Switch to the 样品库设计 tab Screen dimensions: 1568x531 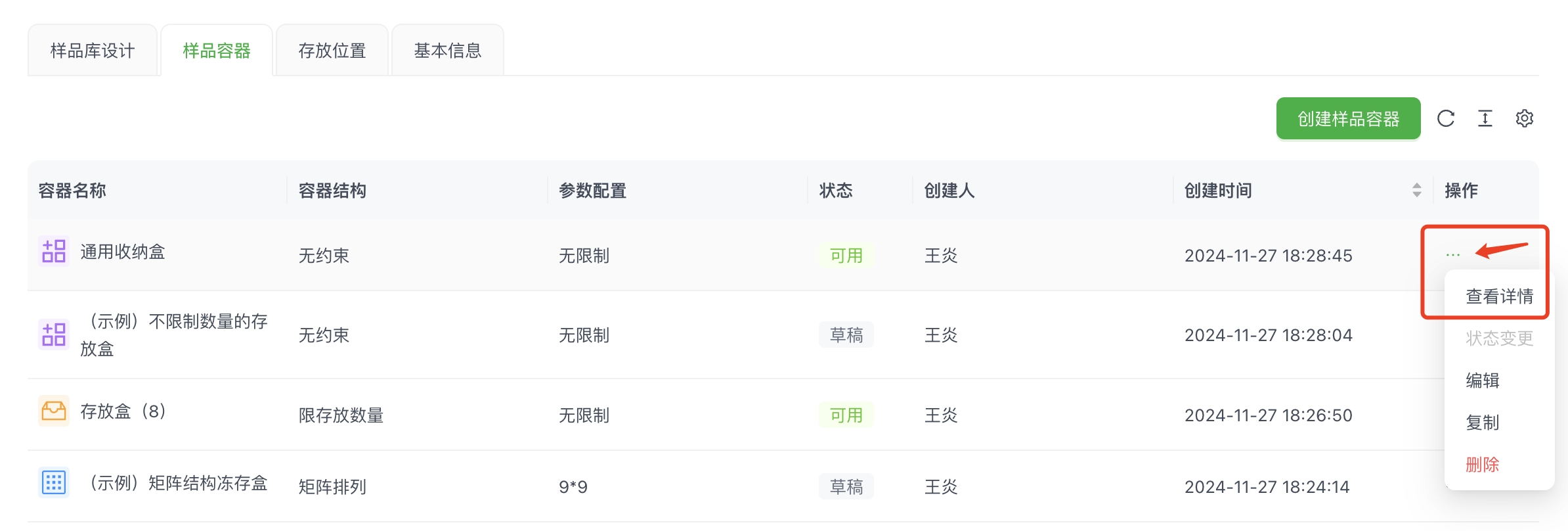pos(93,49)
